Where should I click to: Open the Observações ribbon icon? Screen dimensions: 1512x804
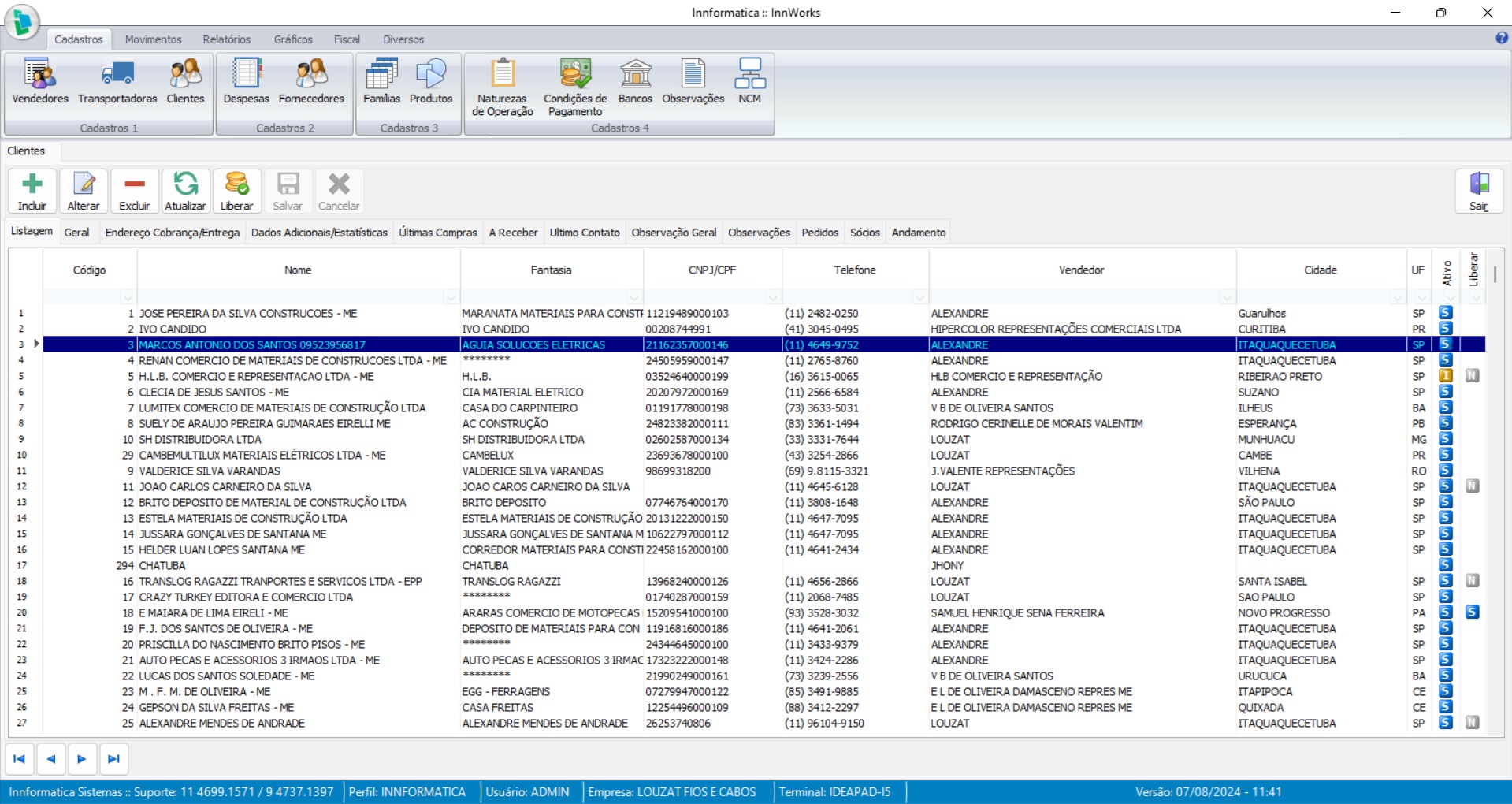point(693,83)
